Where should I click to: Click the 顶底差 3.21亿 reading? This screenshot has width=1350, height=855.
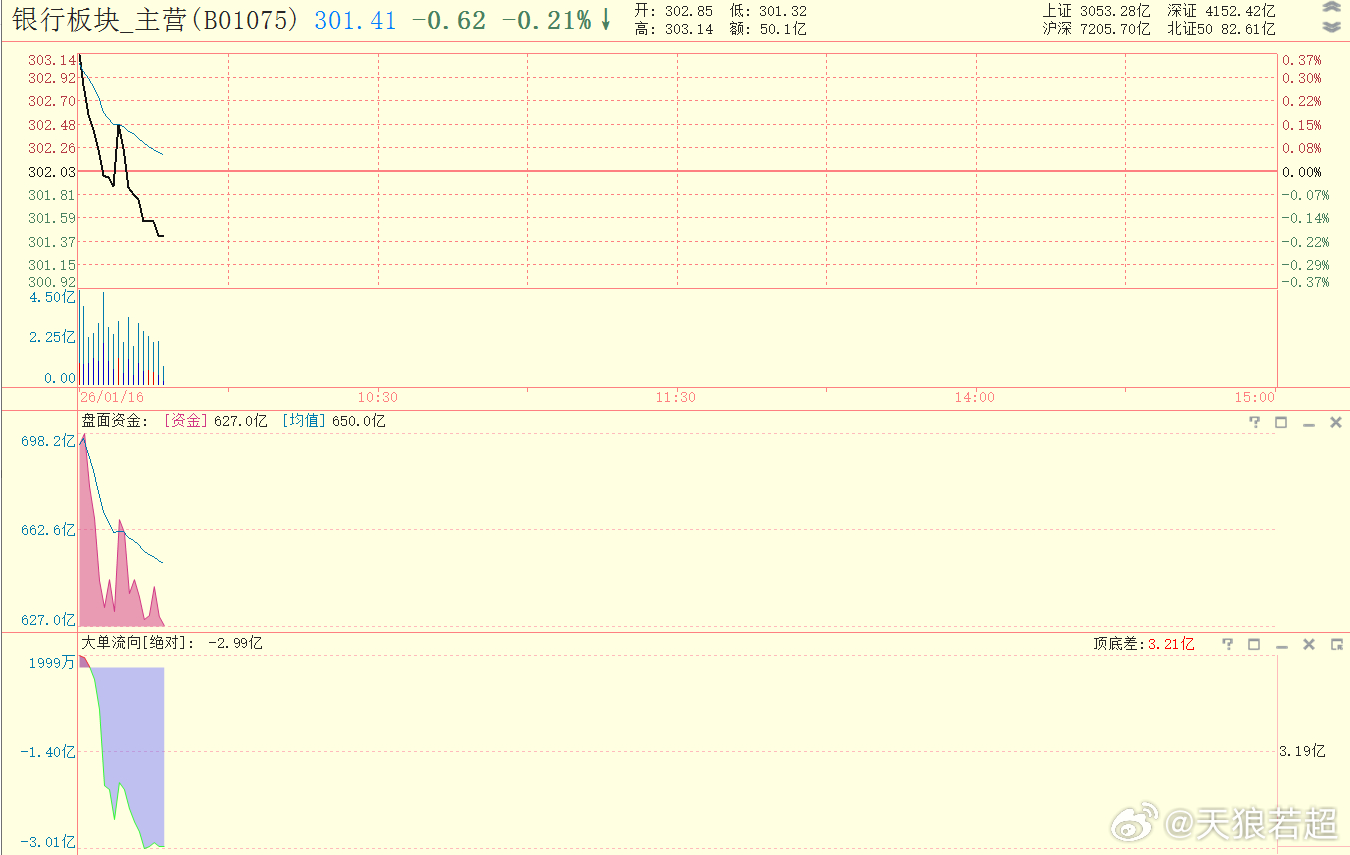pos(1143,644)
